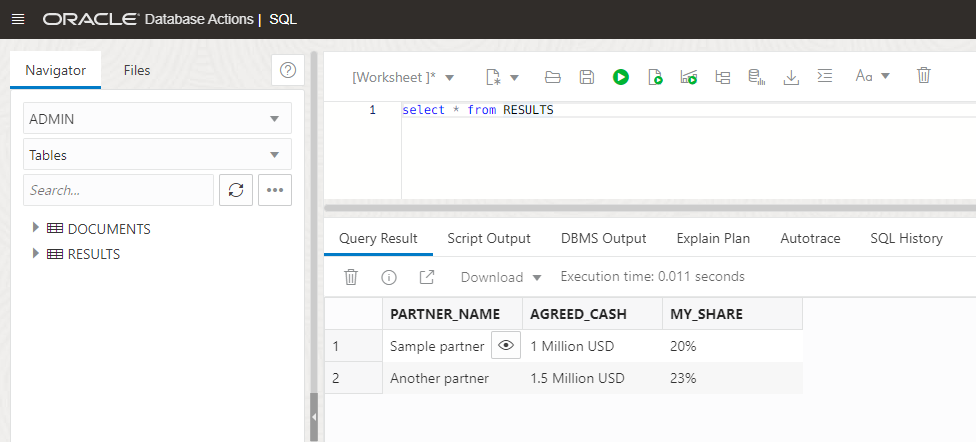
Task: Click the execution time text
Action: tap(652, 276)
